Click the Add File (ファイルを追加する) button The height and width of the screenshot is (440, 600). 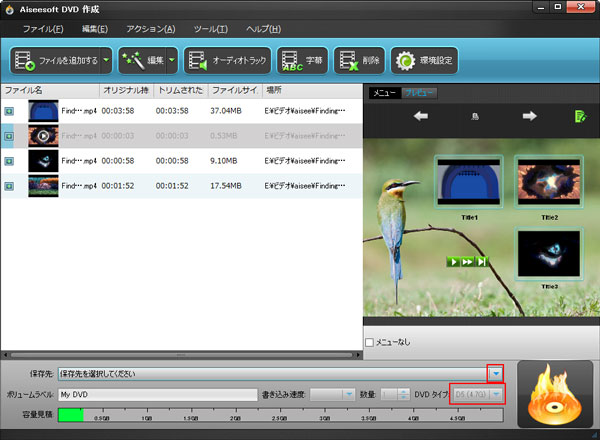[x=55, y=60]
